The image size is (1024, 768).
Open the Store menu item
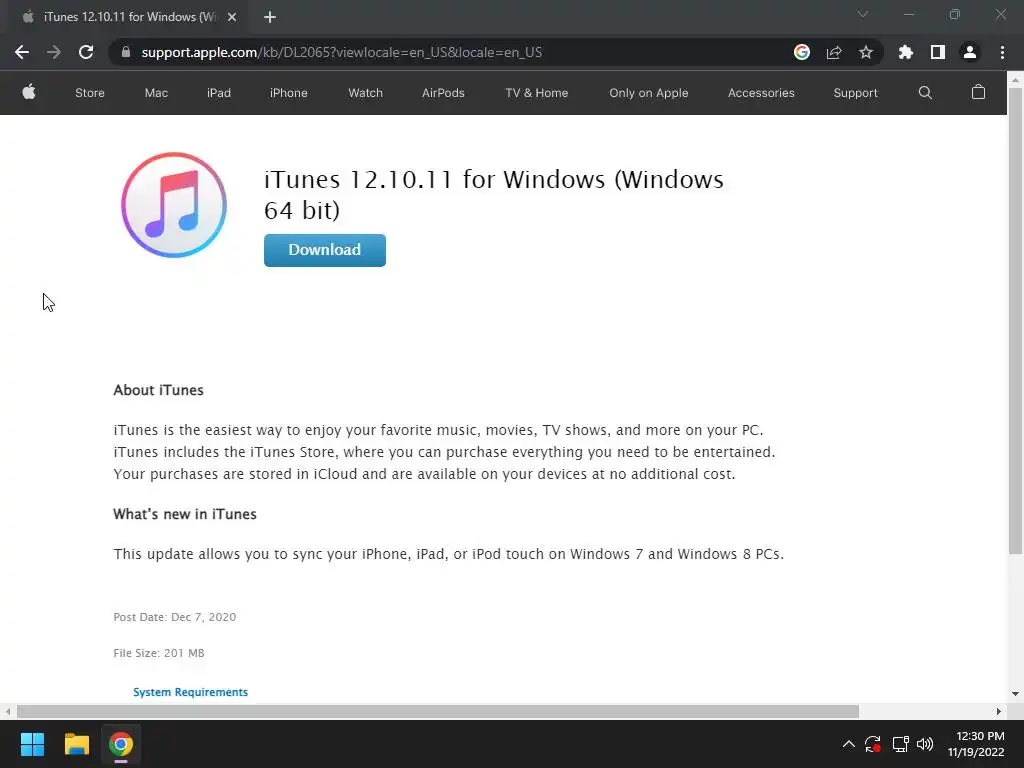click(x=89, y=93)
